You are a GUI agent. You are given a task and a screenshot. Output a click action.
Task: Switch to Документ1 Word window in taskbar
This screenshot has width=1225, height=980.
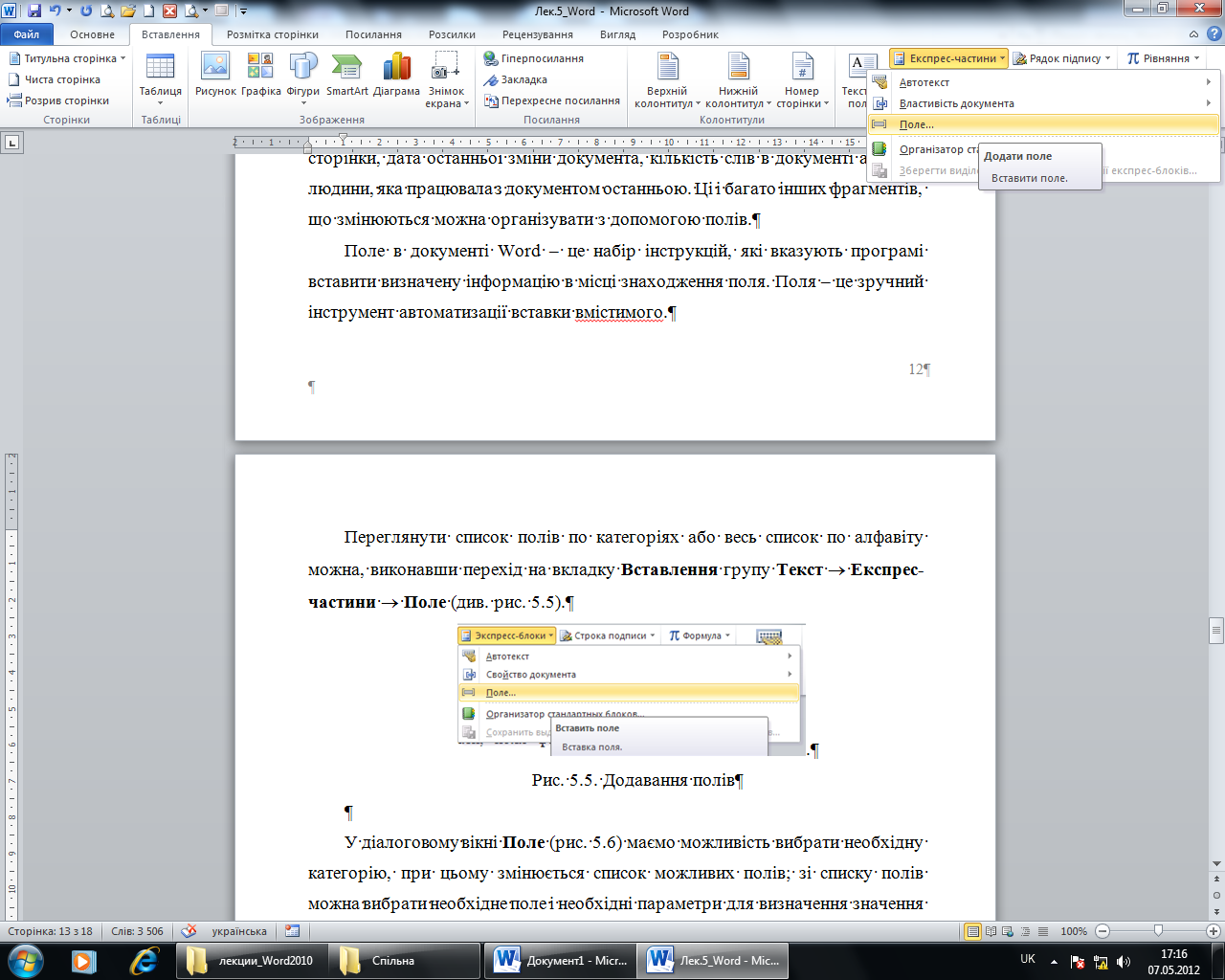(x=560, y=960)
